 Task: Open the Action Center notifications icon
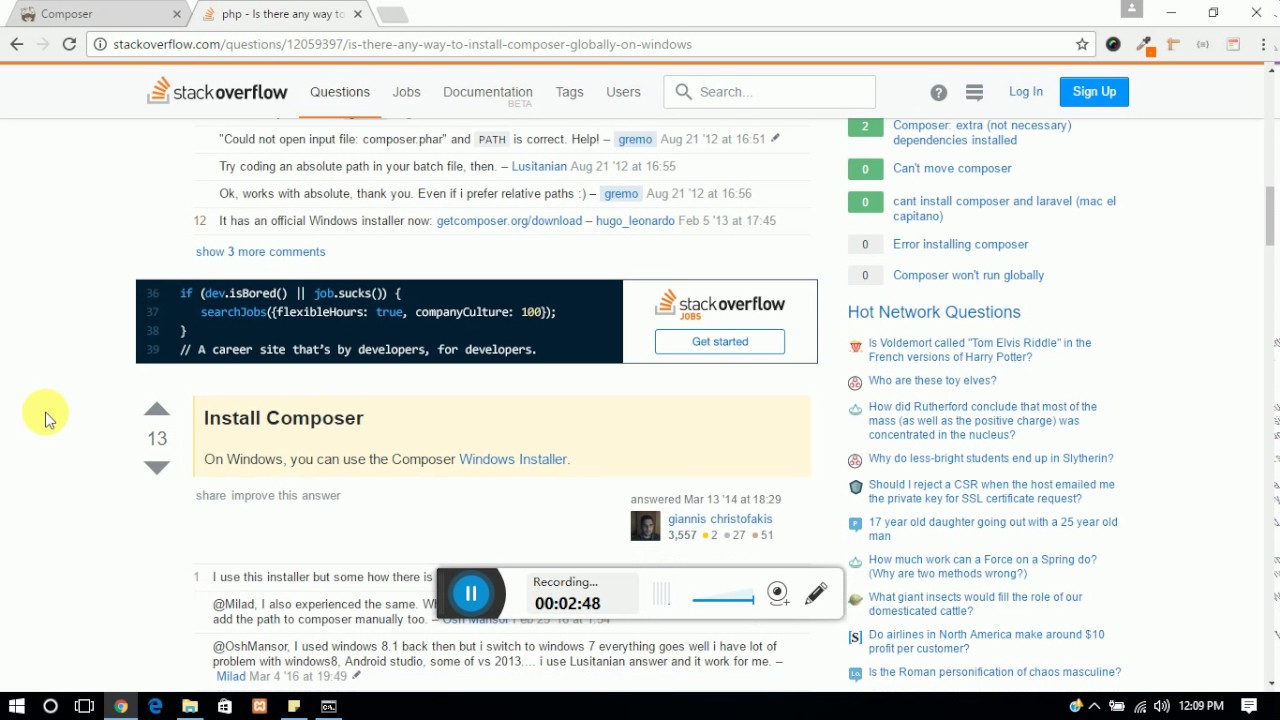(x=1249, y=706)
